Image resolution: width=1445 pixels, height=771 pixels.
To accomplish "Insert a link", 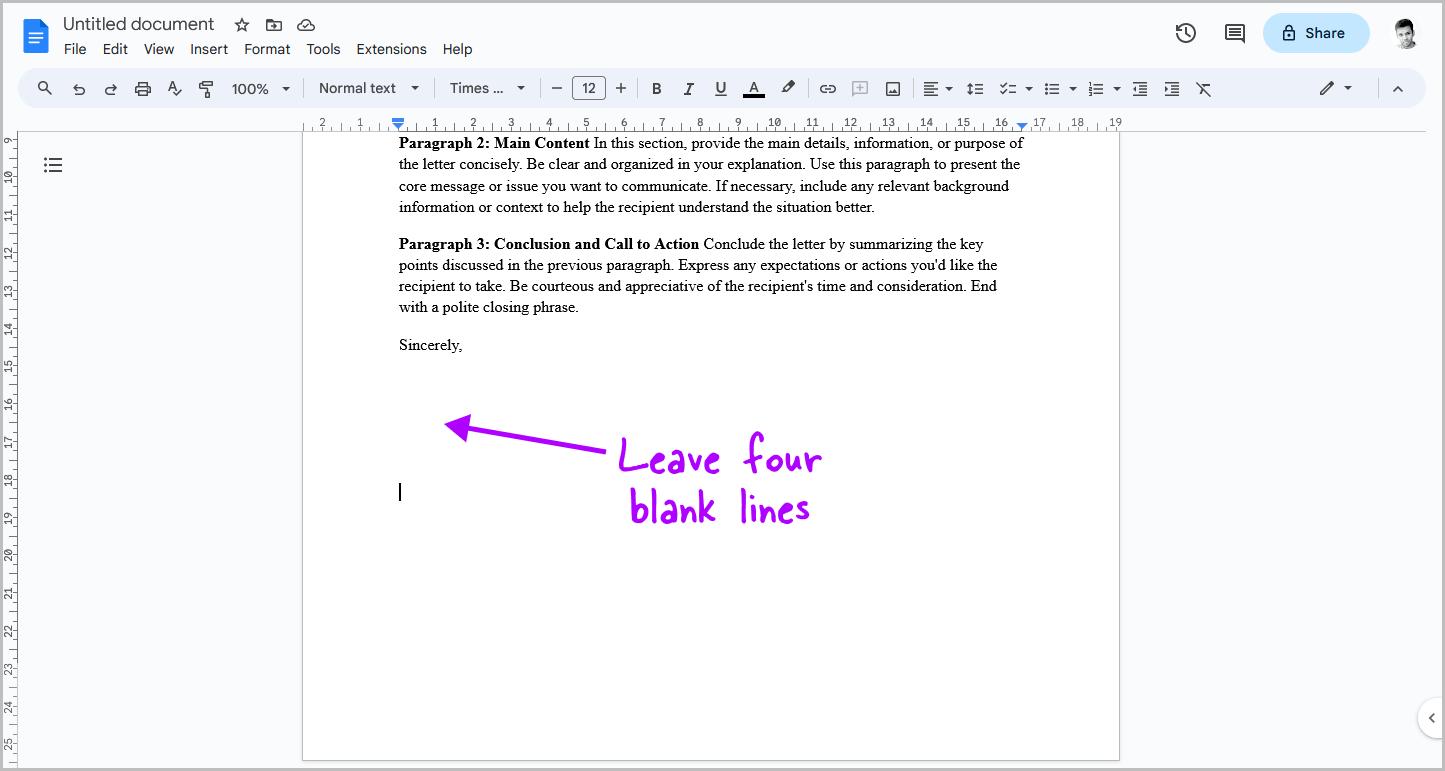I will pos(827,88).
